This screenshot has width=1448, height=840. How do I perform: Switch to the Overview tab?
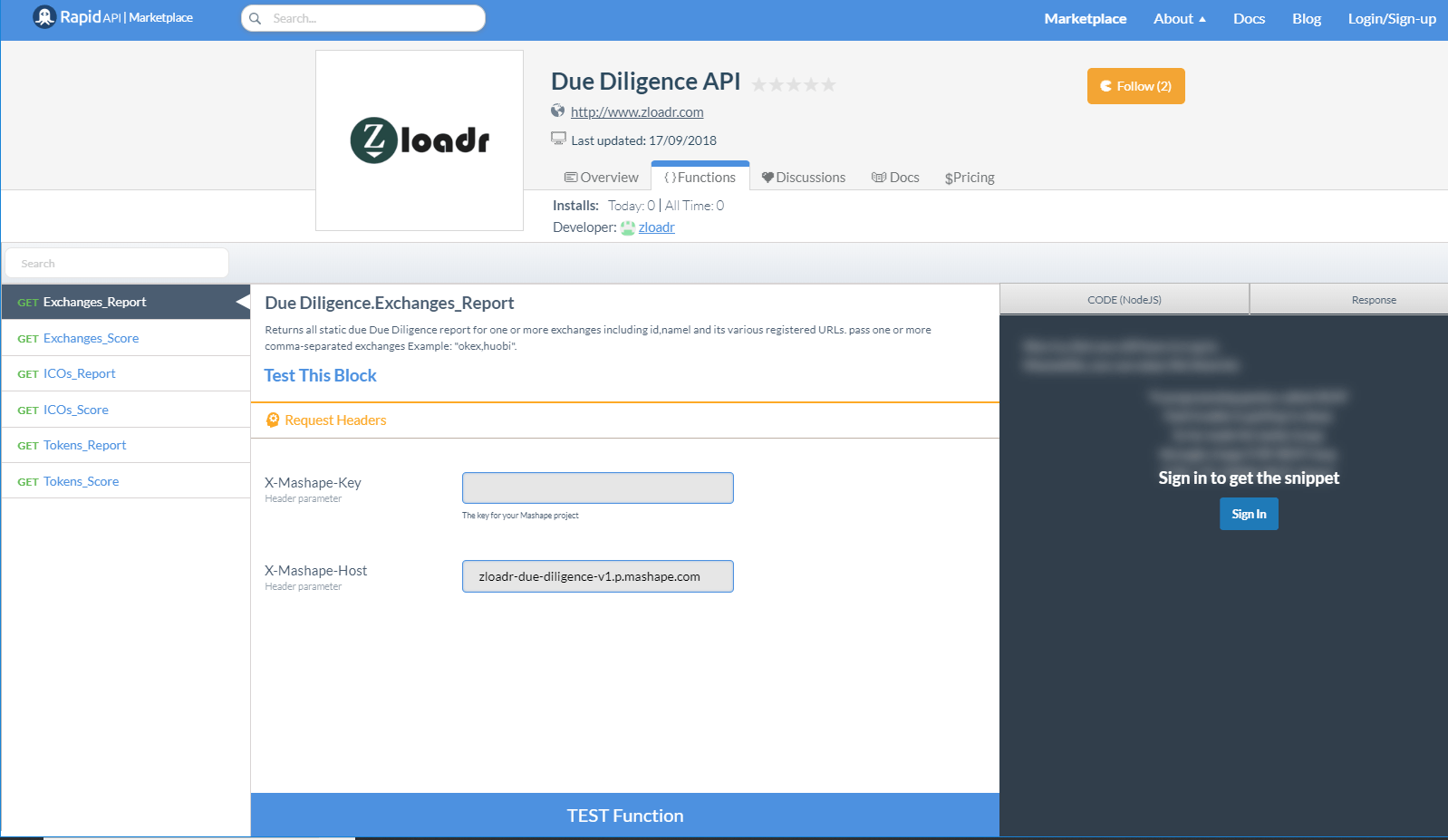click(602, 178)
